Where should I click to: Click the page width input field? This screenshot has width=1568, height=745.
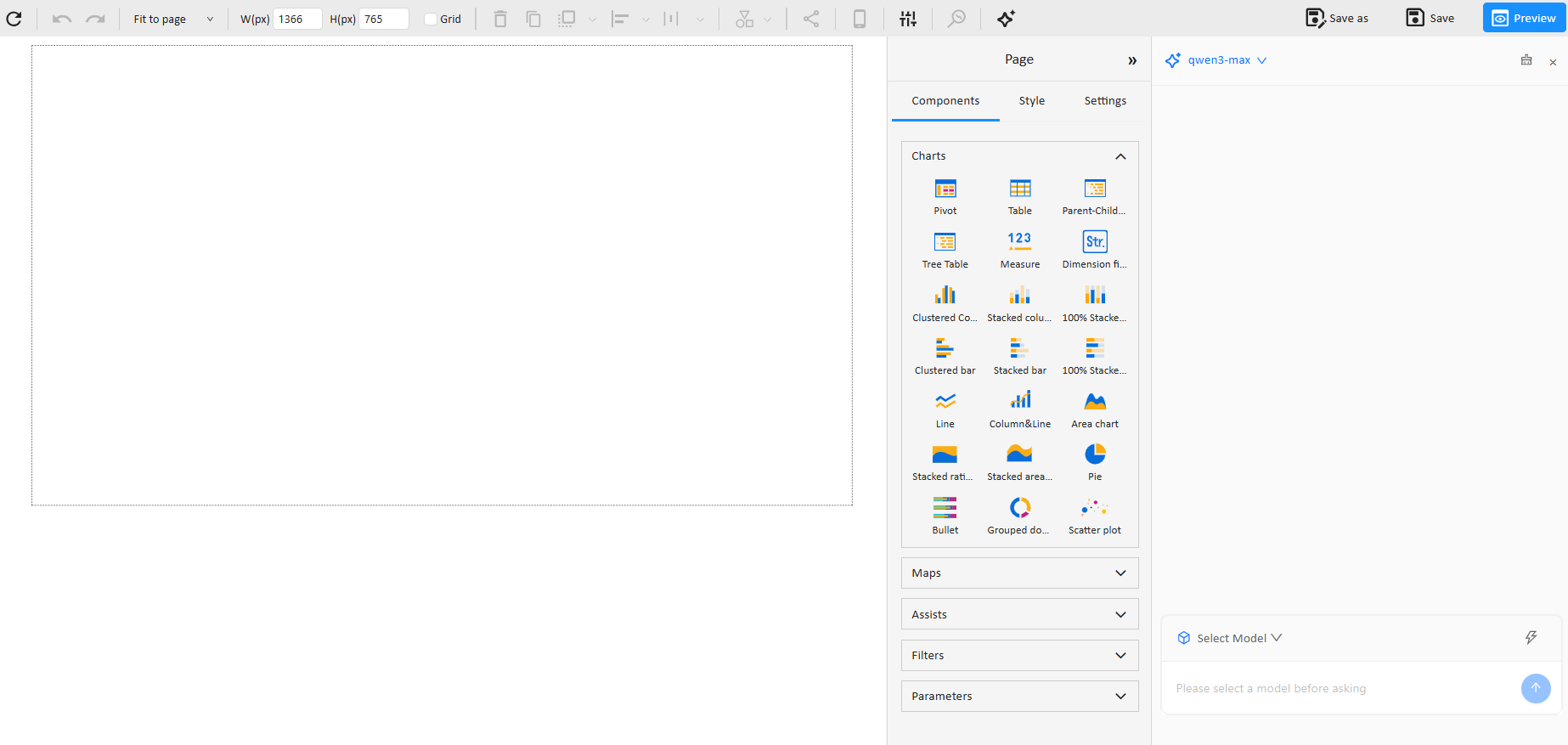point(297,19)
